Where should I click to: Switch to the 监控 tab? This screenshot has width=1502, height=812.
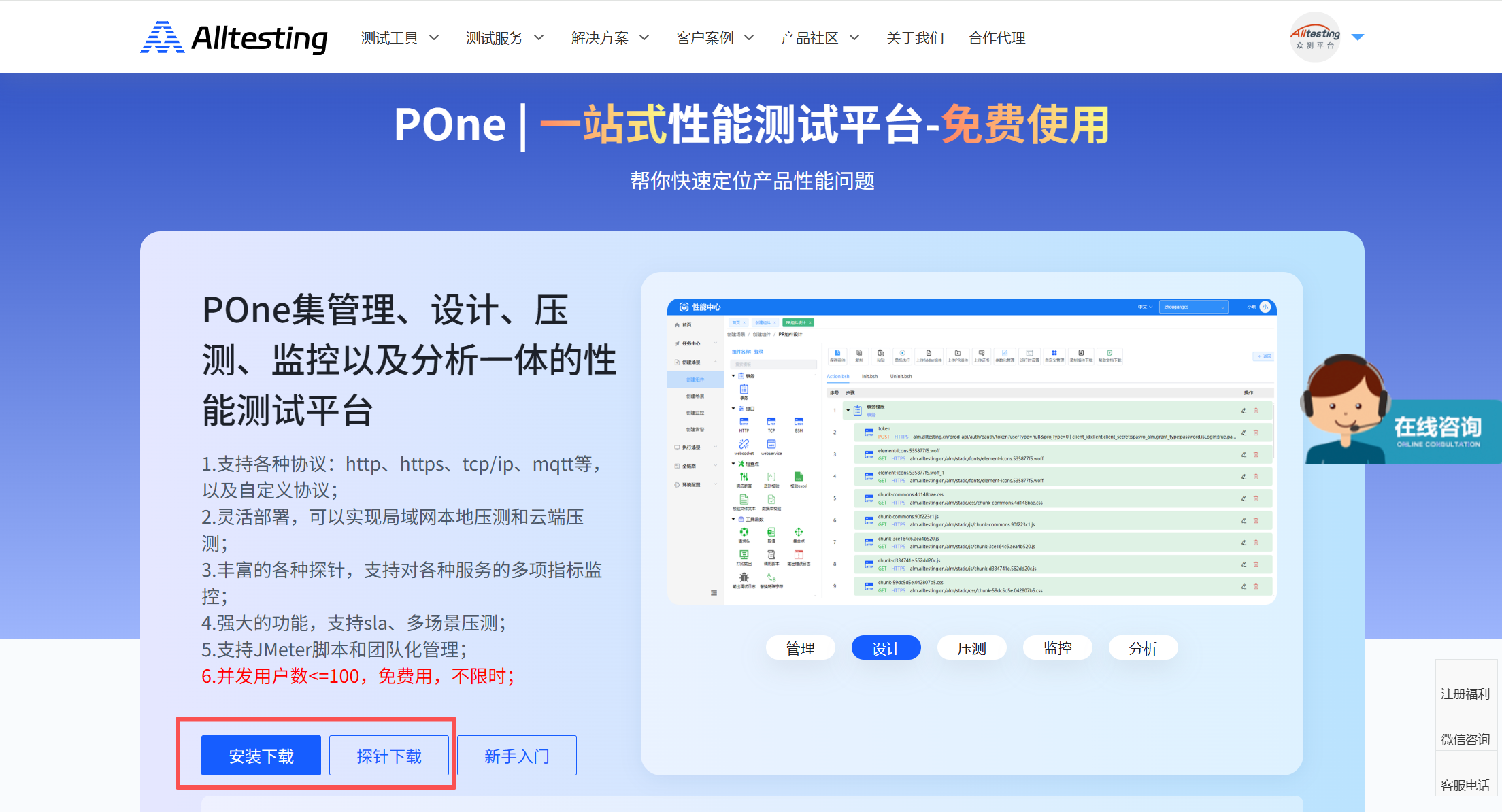(1057, 648)
